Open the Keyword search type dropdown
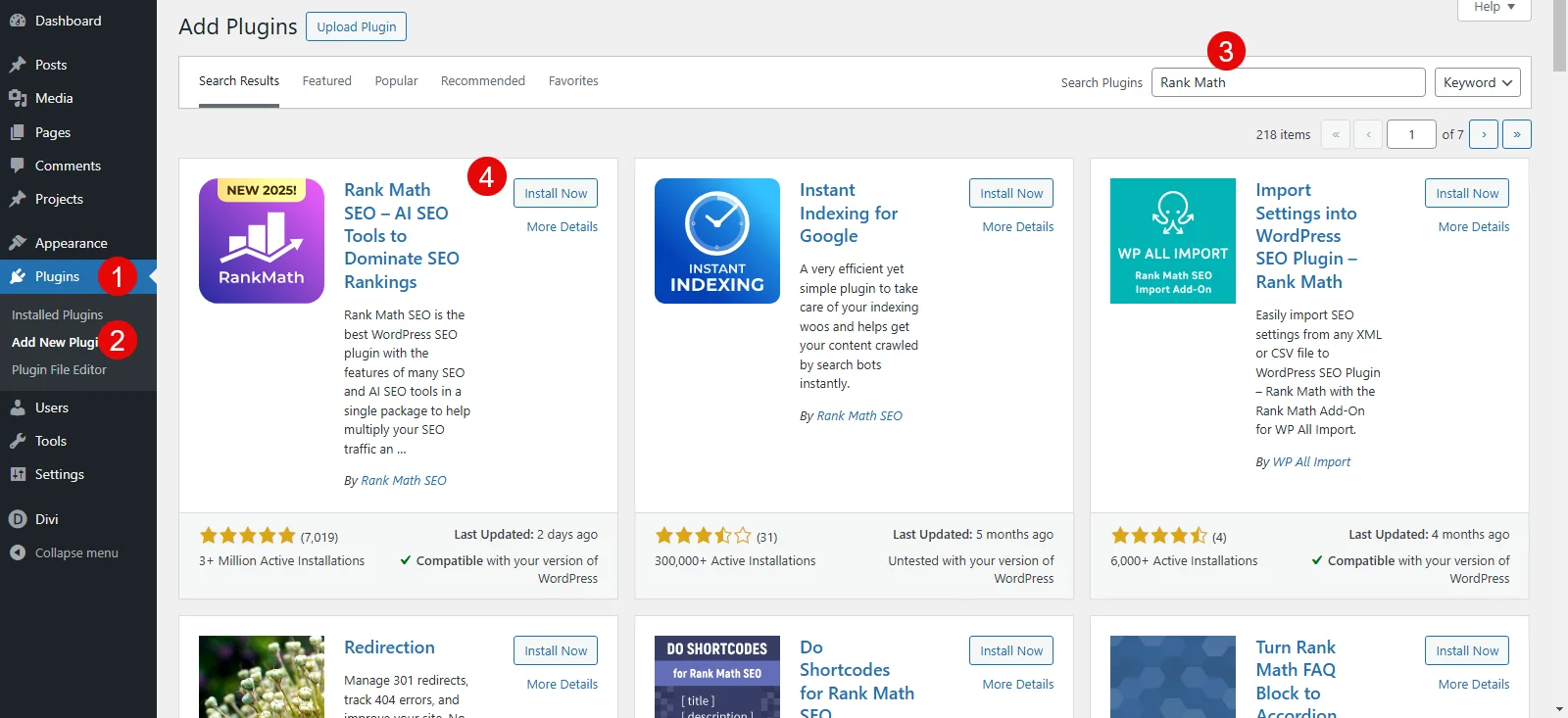Screen dimensions: 1568x718 pos(1478,82)
